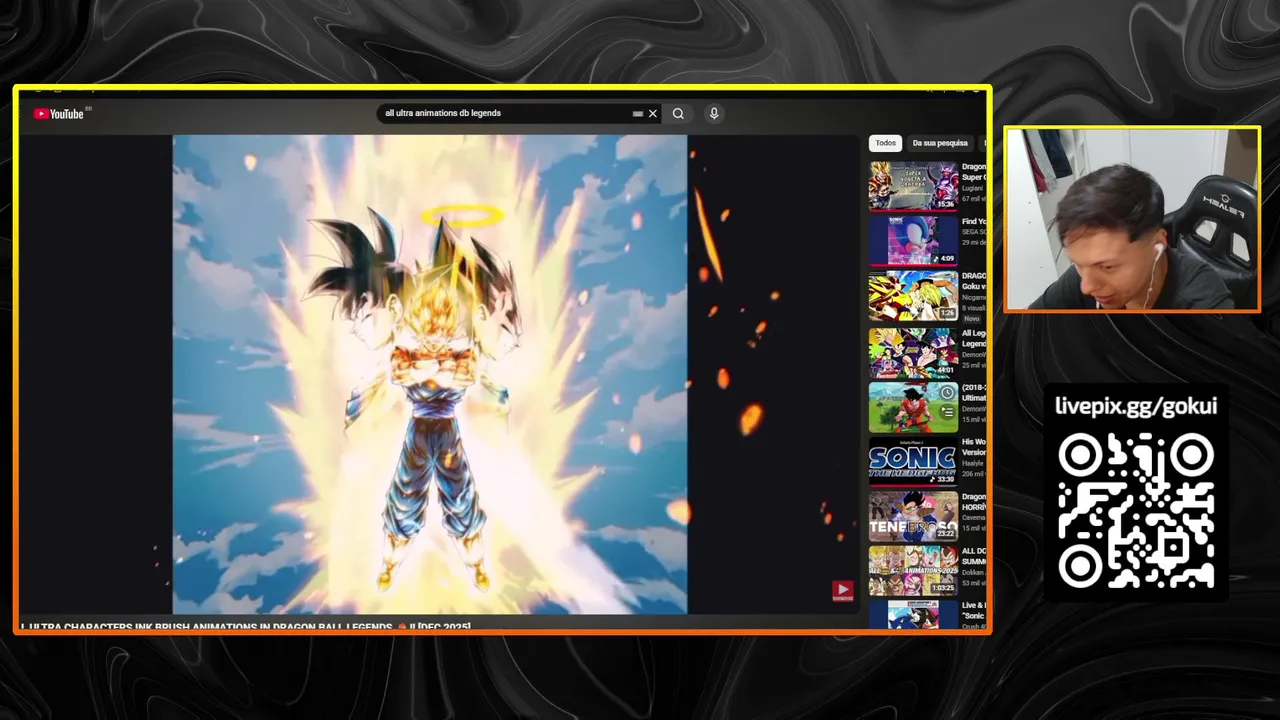Start voice search with the microphone icon
The width and height of the screenshot is (1280, 720).
click(x=714, y=114)
